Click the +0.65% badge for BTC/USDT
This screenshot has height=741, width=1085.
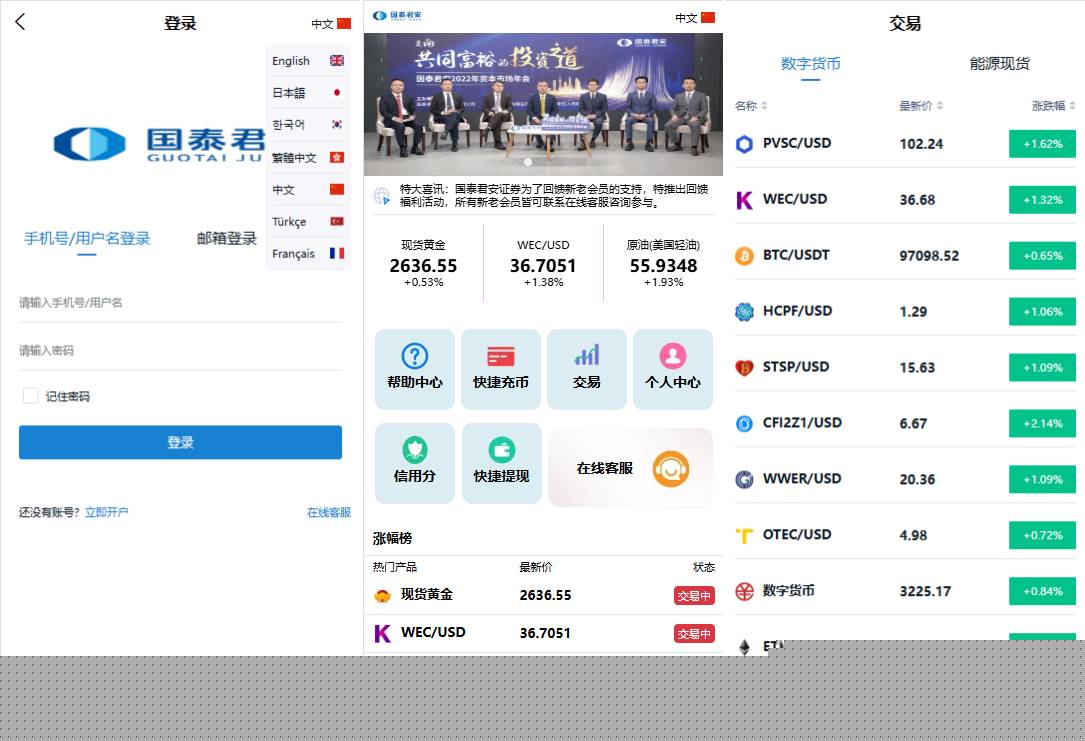coord(1042,256)
